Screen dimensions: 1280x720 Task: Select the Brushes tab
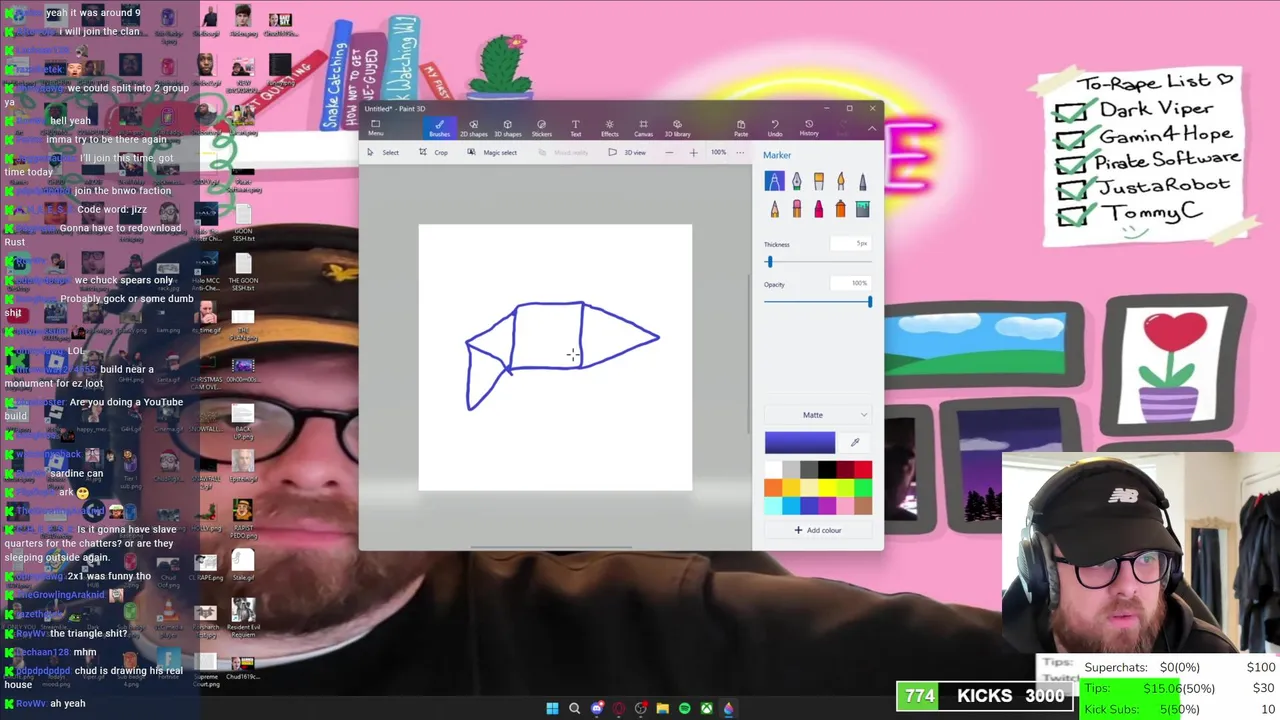(x=439, y=128)
